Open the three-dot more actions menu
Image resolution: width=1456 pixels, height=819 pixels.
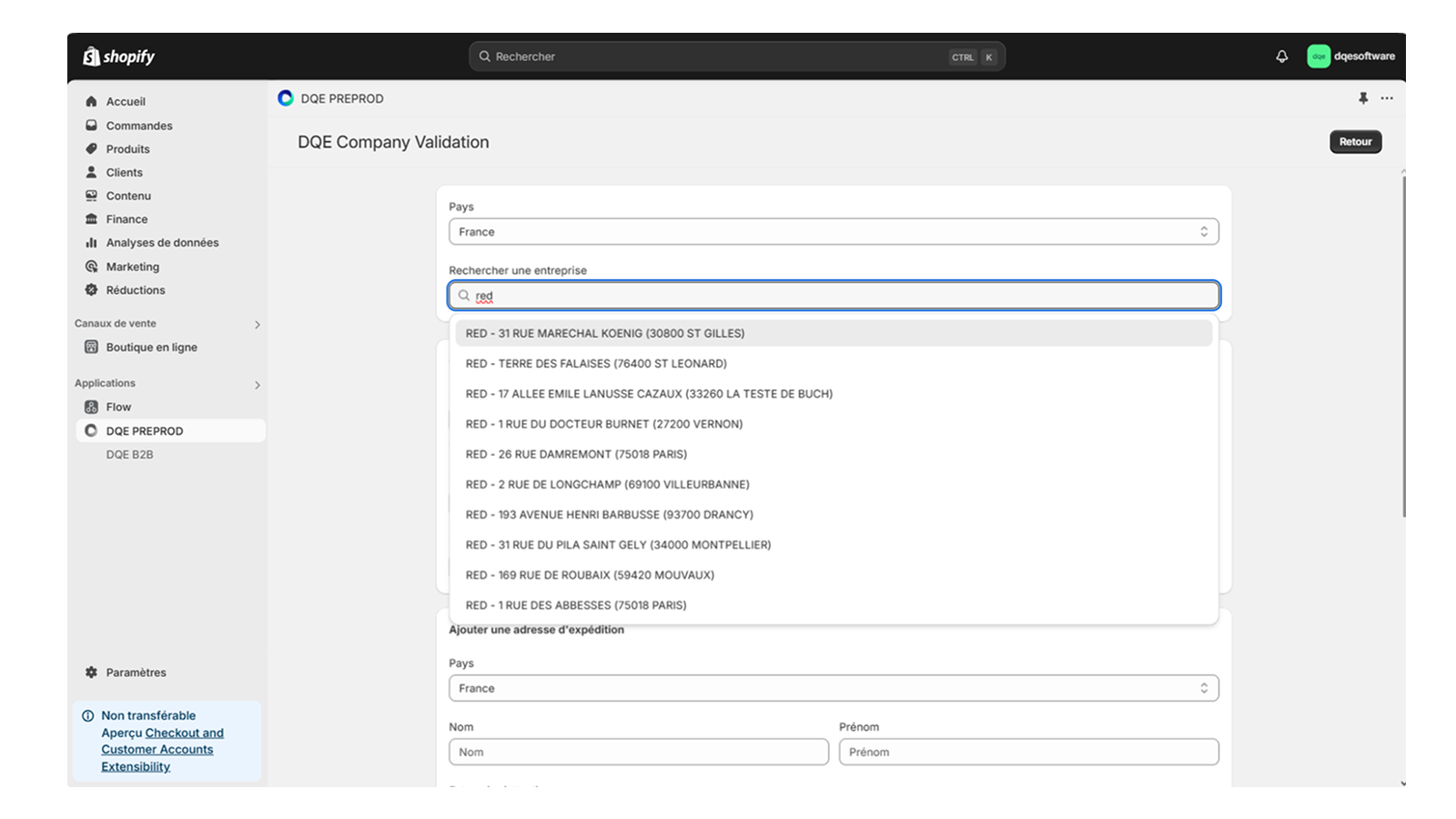tap(1387, 98)
